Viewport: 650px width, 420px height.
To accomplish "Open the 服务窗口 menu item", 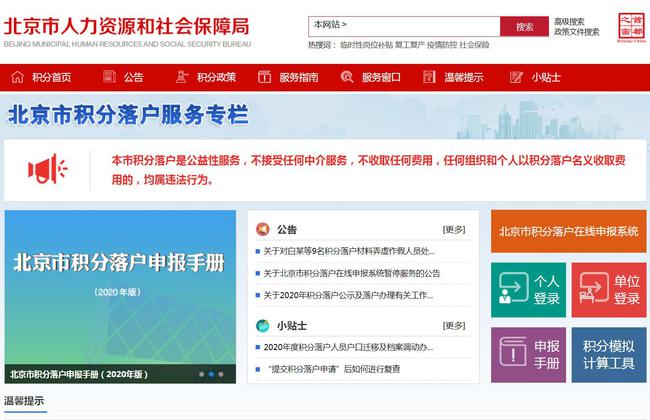I will [x=381, y=77].
